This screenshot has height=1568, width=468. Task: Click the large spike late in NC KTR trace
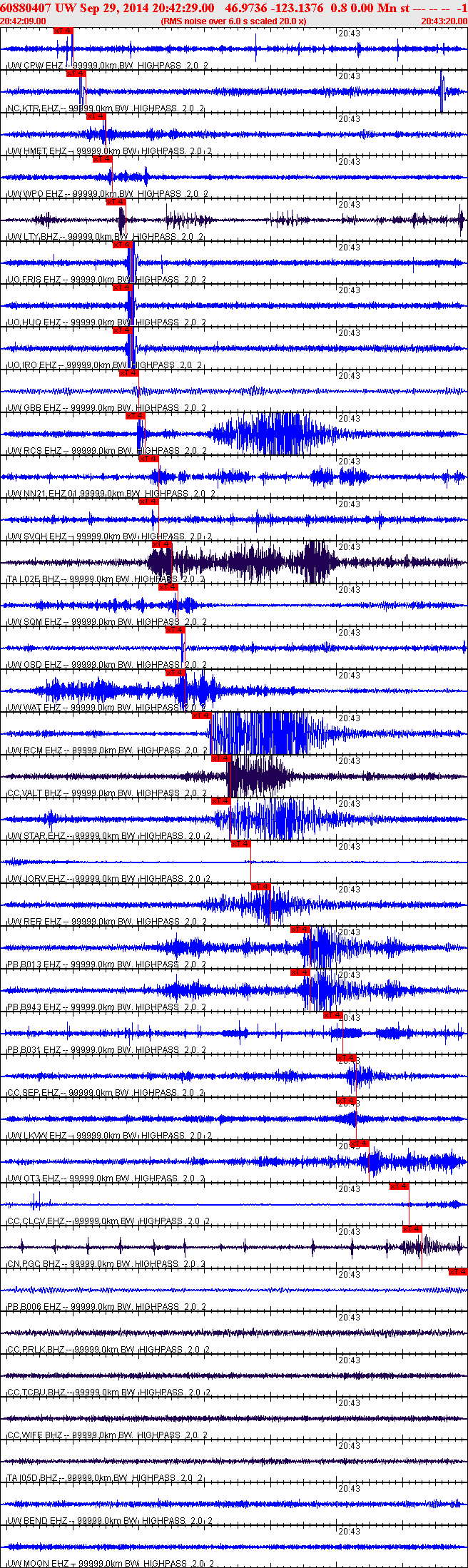click(442, 91)
